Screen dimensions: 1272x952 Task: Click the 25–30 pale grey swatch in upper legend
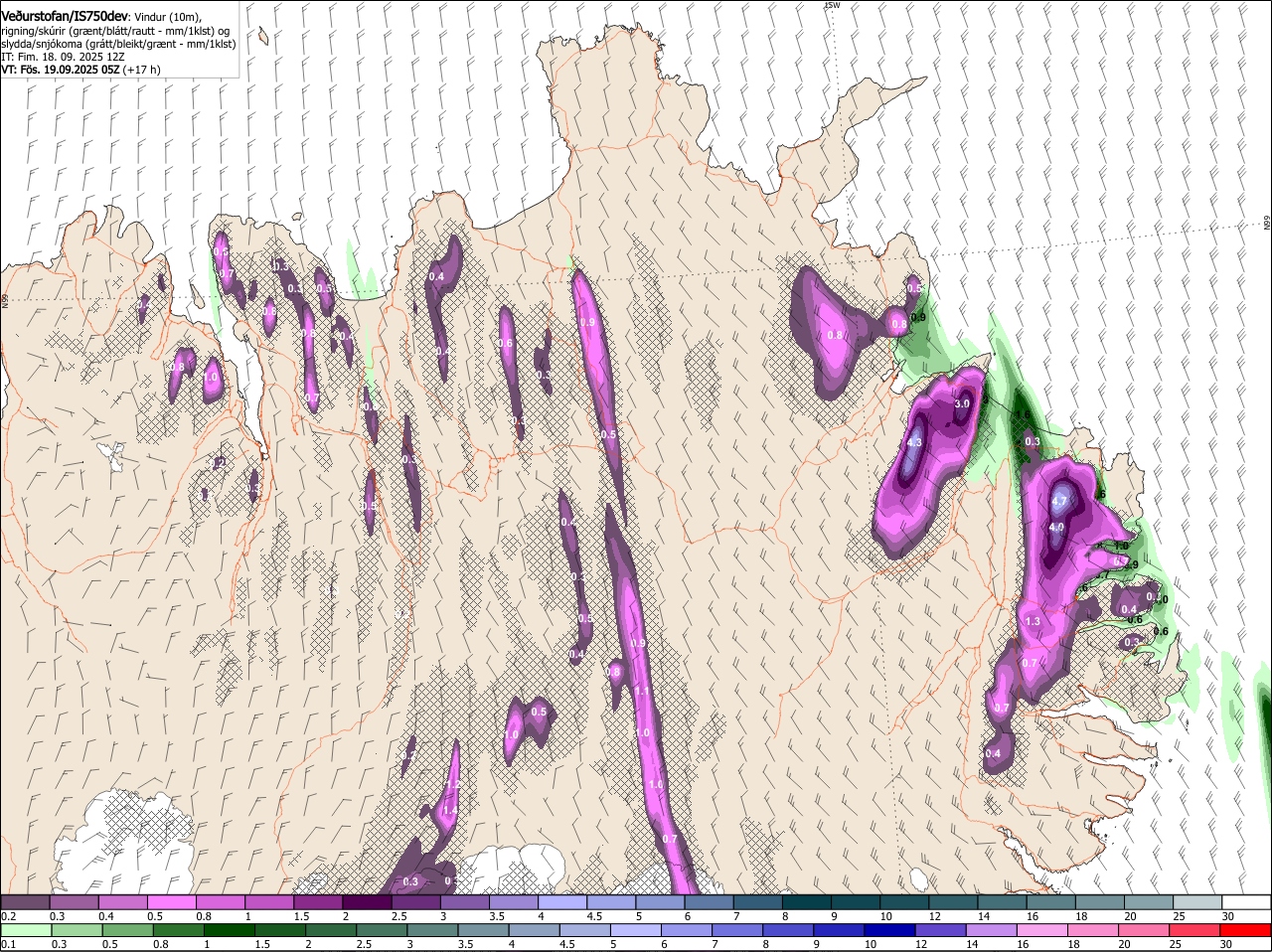(1198, 902)
